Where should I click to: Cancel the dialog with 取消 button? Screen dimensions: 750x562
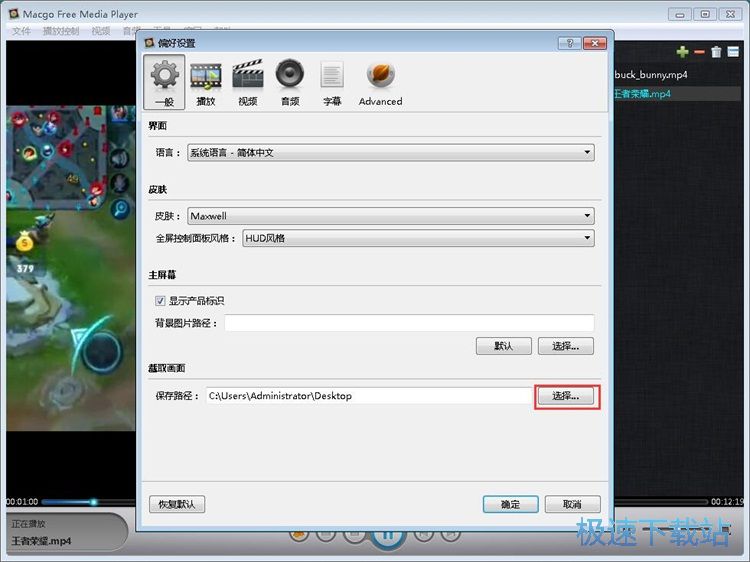tap(572, 504)
